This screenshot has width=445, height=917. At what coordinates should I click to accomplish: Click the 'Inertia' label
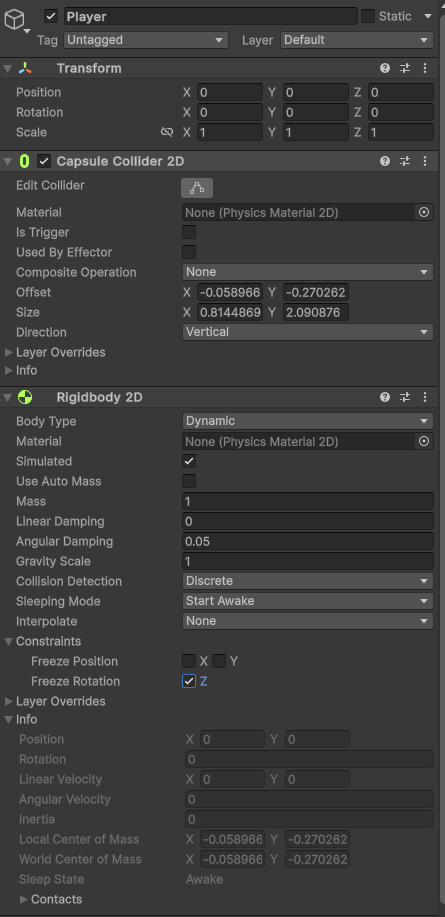point(37,819)
